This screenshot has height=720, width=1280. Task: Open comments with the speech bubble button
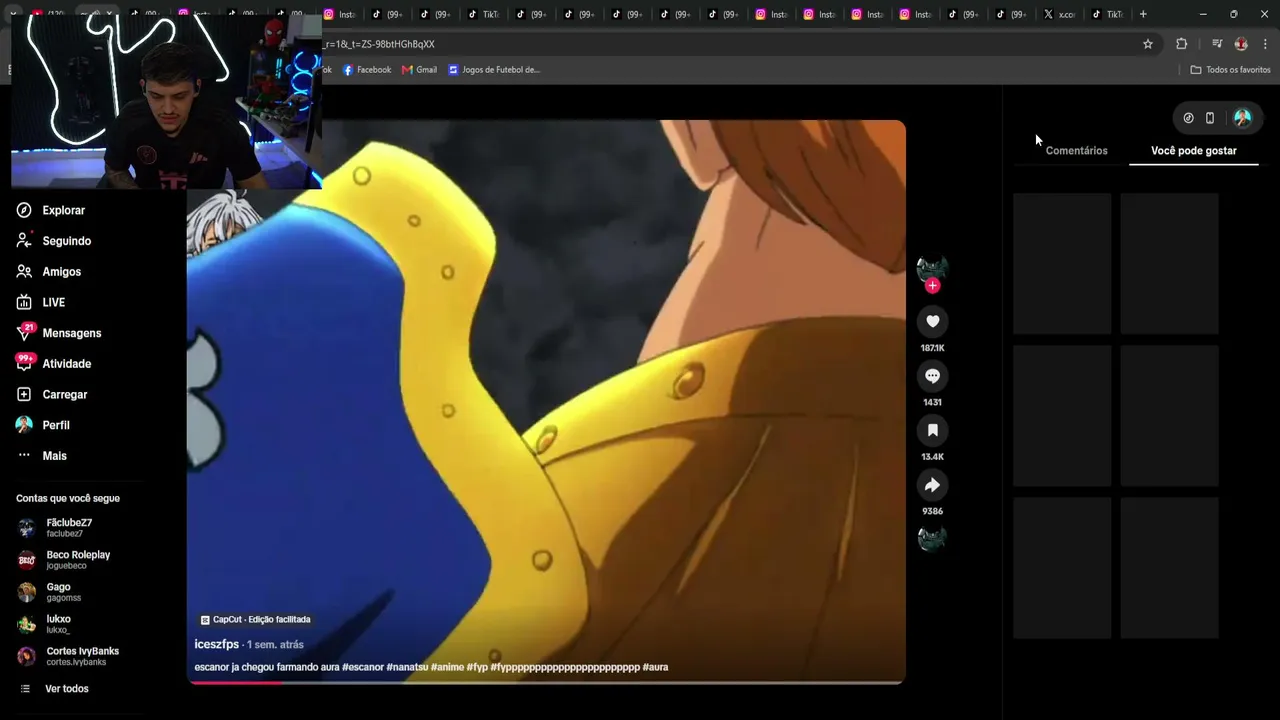click(932, 376)
